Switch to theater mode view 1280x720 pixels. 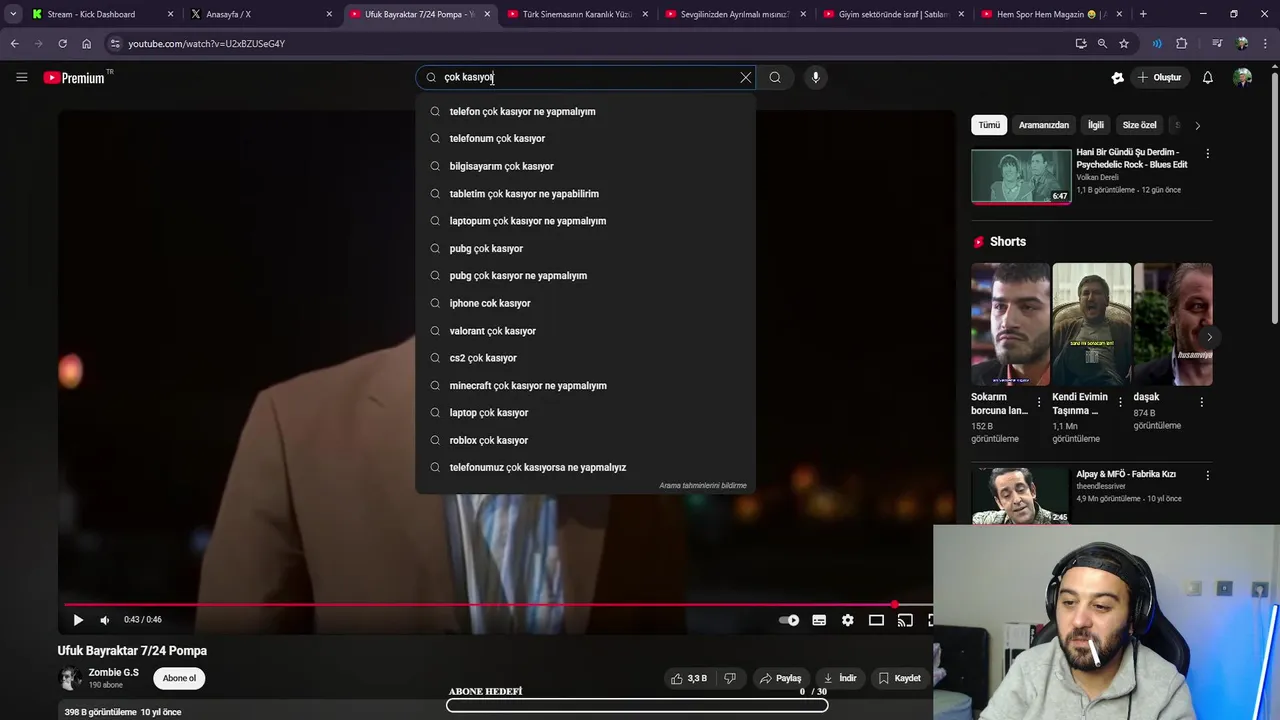tap(876, 620)
